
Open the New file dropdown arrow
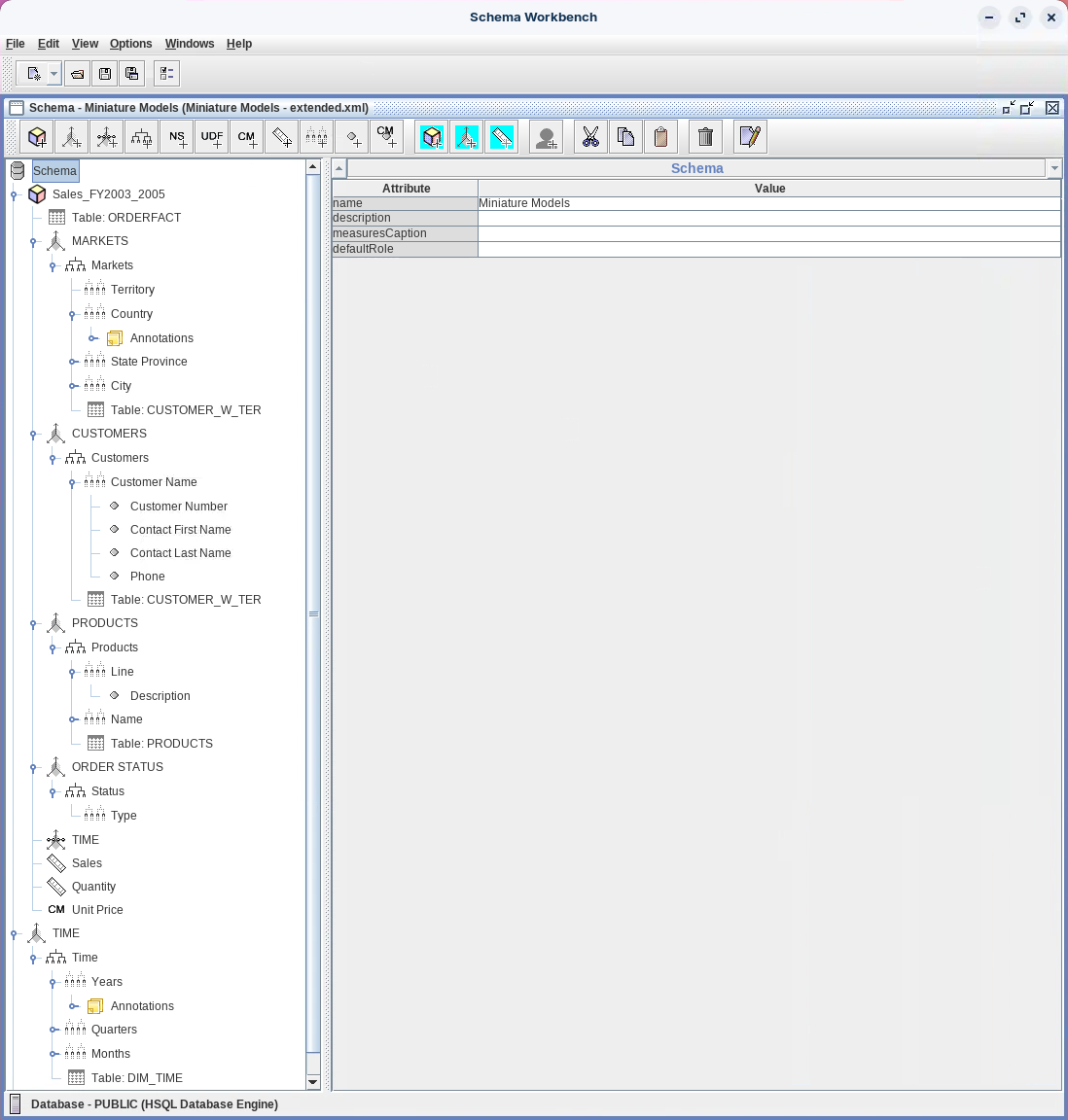pyautogui.click(x=53, y=74)
